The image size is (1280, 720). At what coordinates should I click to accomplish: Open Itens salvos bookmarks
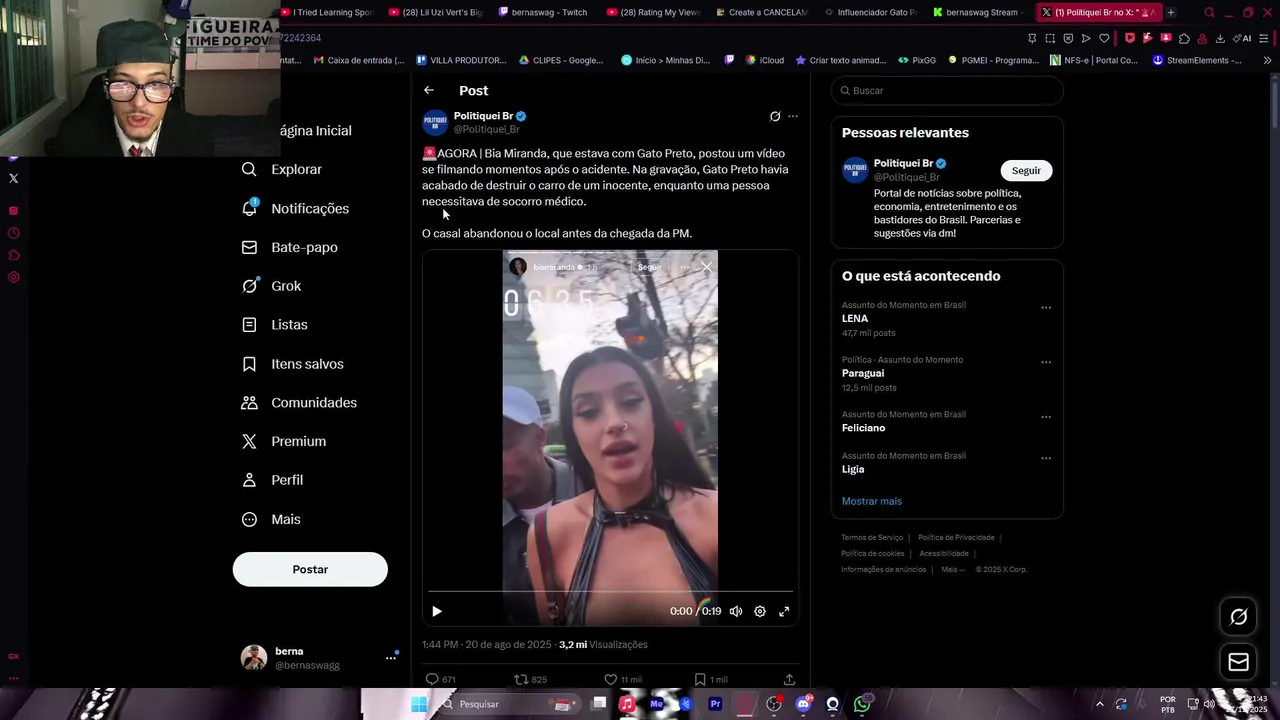click(x=293, y=364)
